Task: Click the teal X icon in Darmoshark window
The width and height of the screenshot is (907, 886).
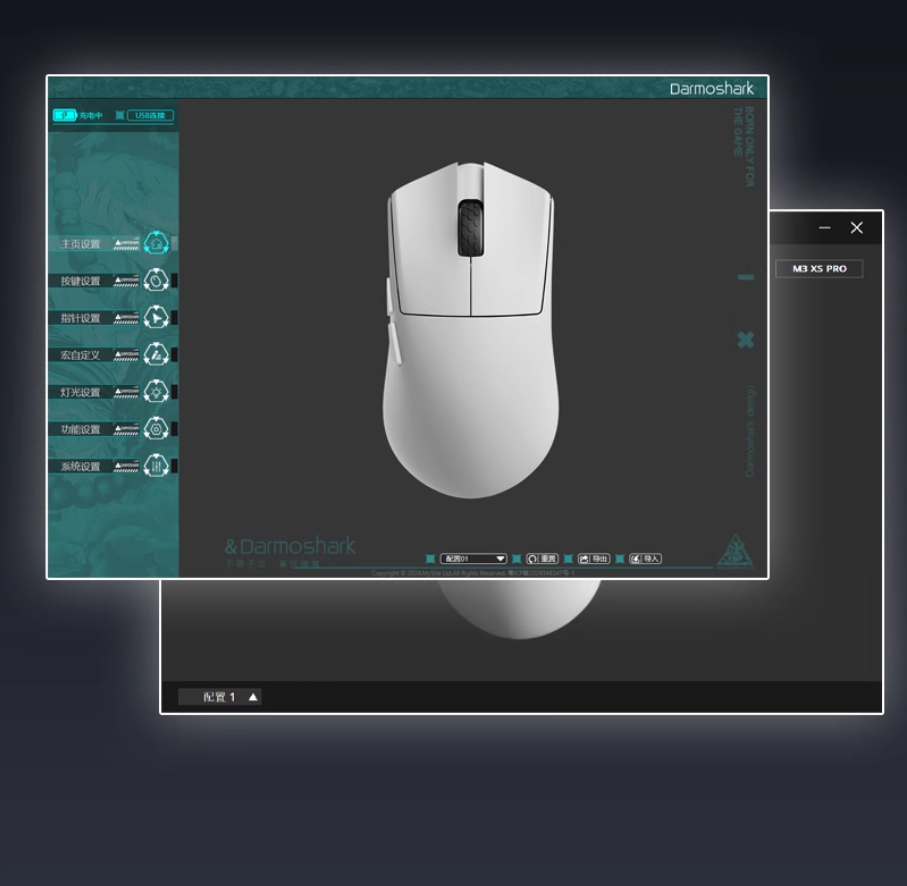Action: tap(746, 340)
